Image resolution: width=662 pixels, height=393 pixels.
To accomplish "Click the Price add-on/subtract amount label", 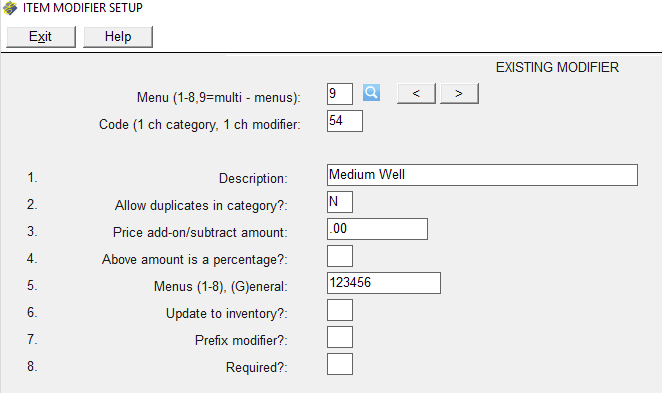I will 200,232.
